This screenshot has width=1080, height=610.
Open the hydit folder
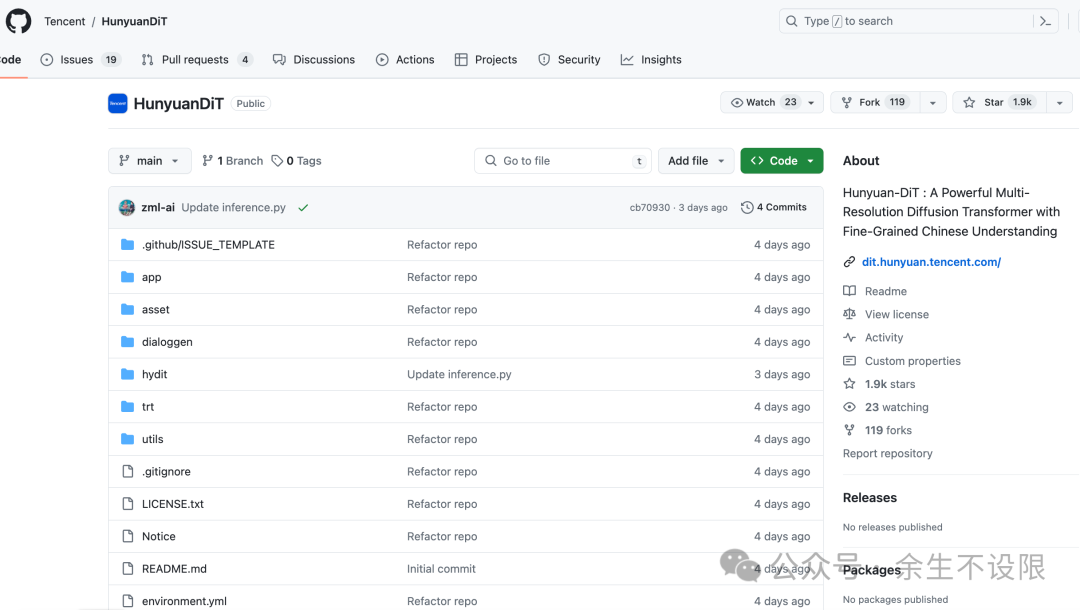click(154, 374)
